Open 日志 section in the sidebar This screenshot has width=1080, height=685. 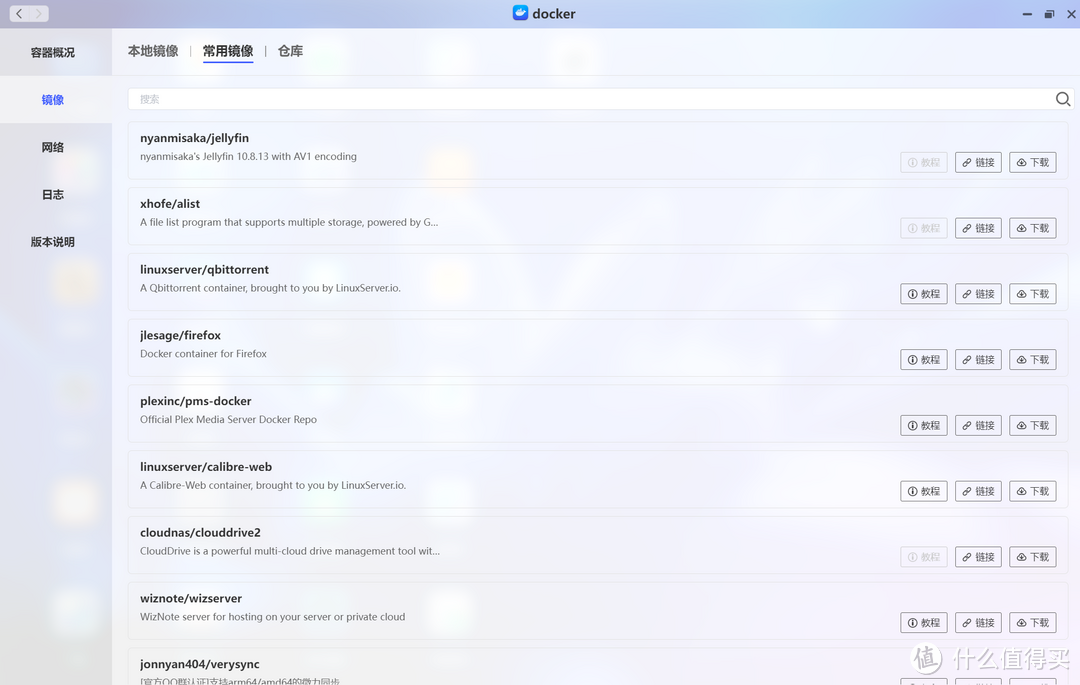[x=53, y=195]
